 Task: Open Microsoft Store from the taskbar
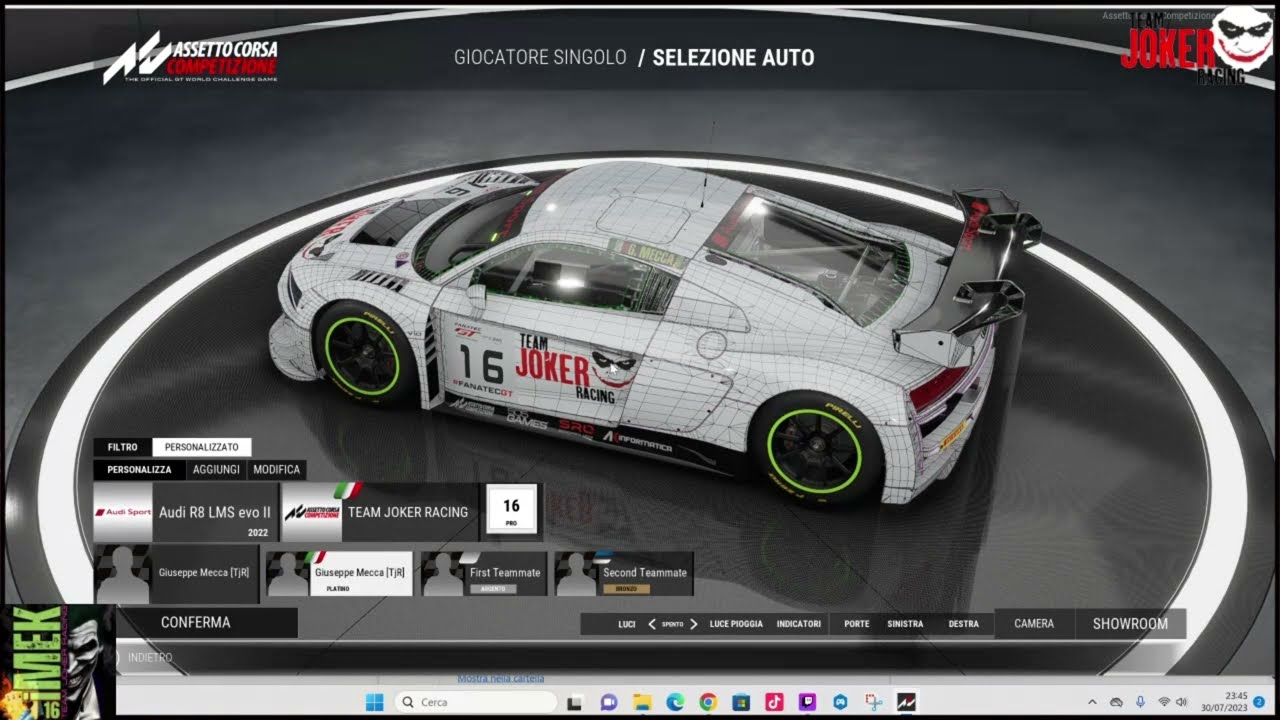click(741, 702)
